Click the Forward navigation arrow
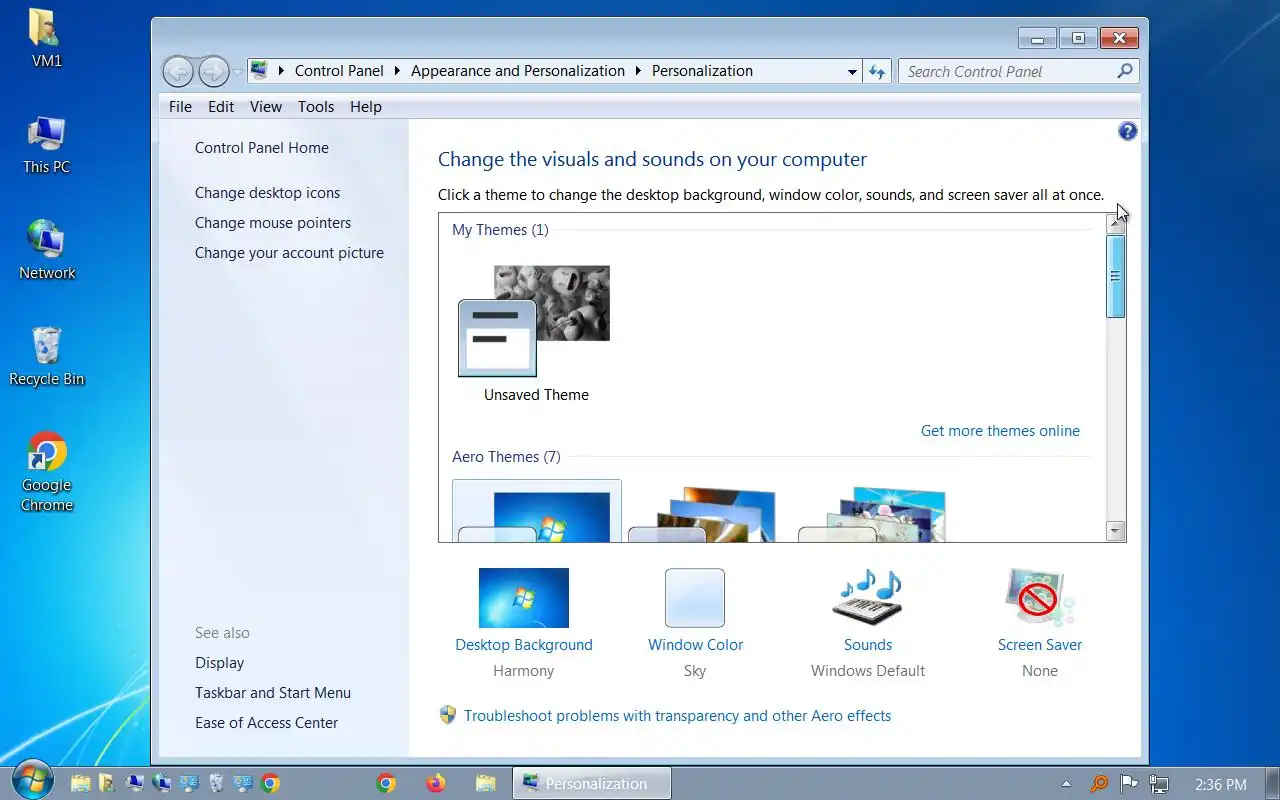This screenshot has width=1280, height=800. point(213,71)
